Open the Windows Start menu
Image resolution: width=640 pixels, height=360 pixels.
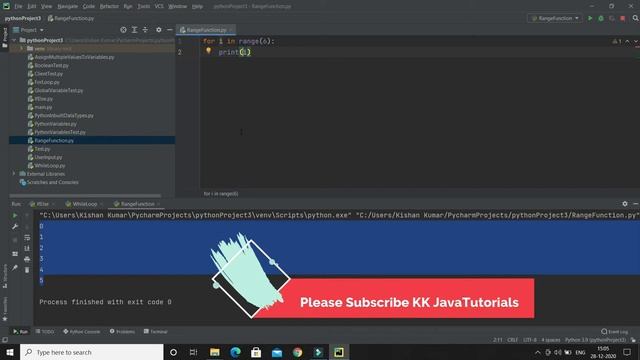pos(10,352)
